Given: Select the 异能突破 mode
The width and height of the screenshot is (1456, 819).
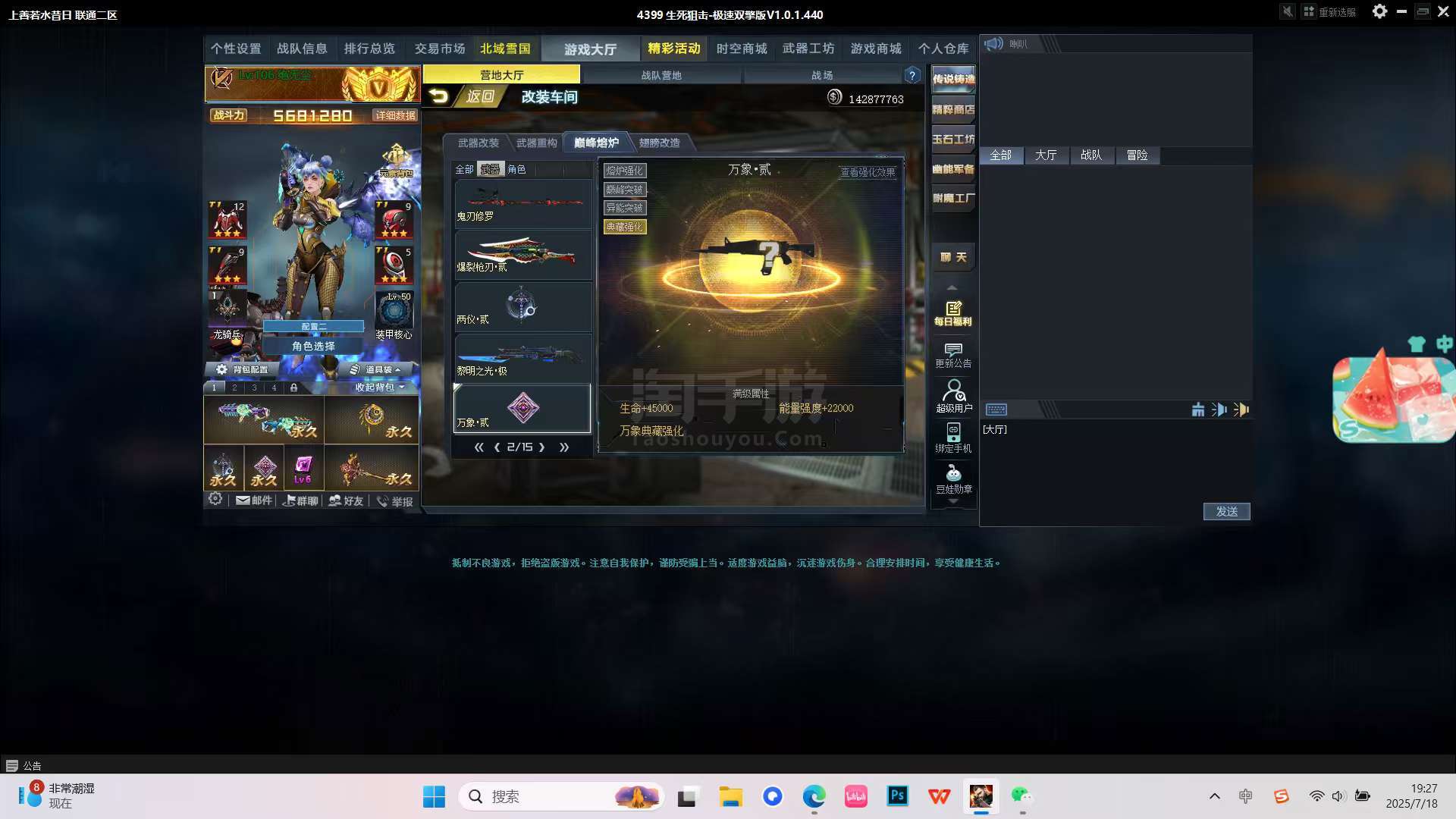Looking at the screenshot, I should tap(625, 208).
